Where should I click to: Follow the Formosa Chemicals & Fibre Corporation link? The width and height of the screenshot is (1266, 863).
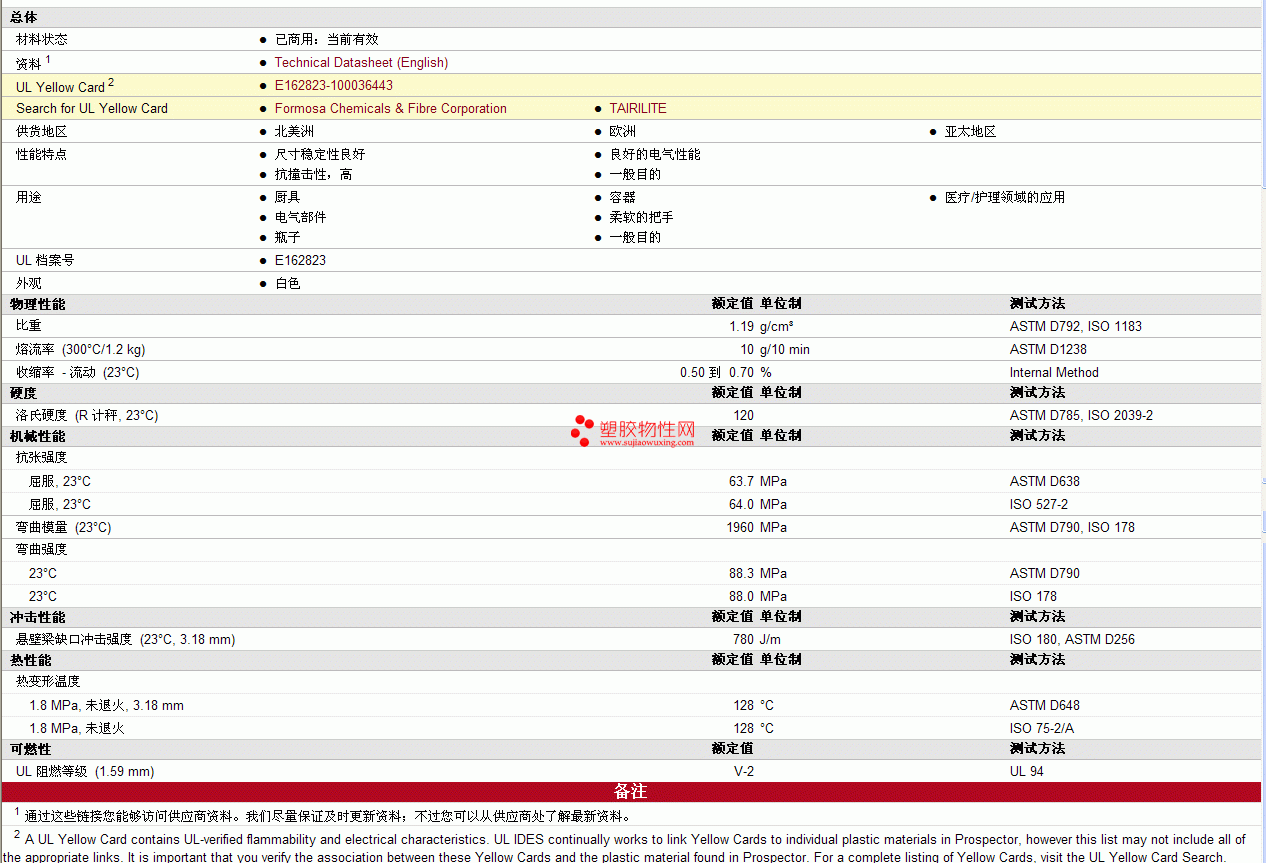tap(391, 108)
